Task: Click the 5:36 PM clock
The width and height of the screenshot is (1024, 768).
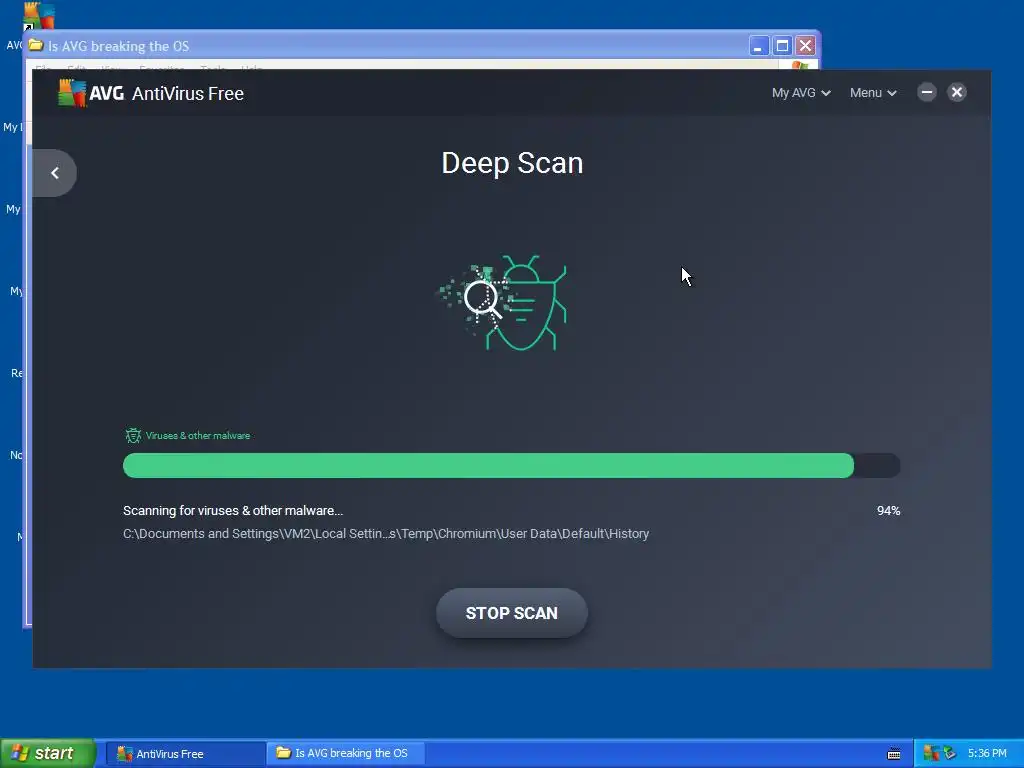Action: pos(987,753)
